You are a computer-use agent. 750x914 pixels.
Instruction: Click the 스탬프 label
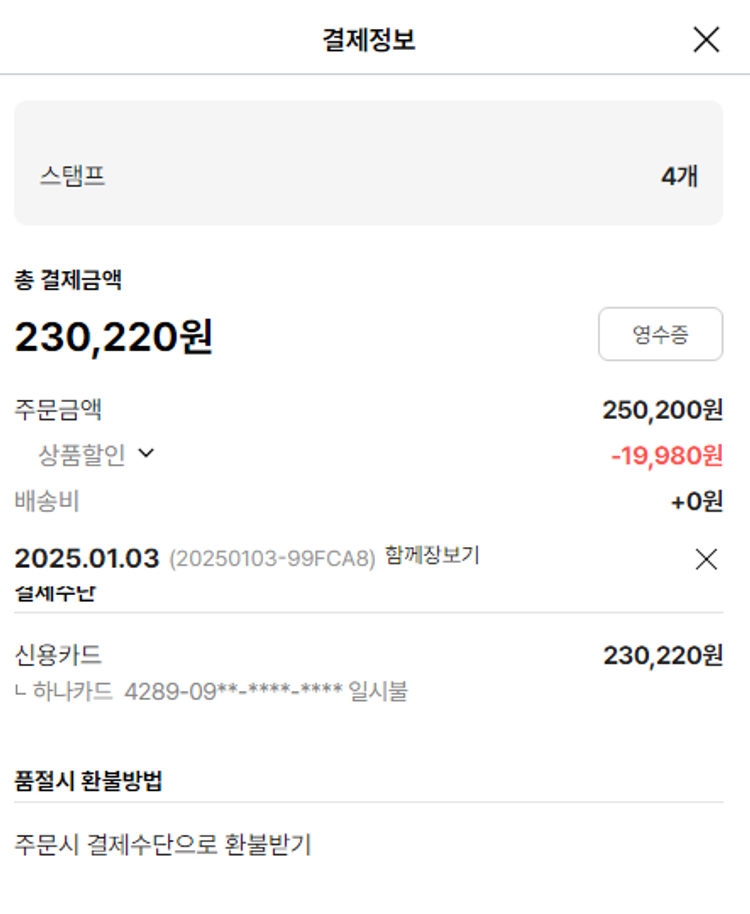click(73, 177)
